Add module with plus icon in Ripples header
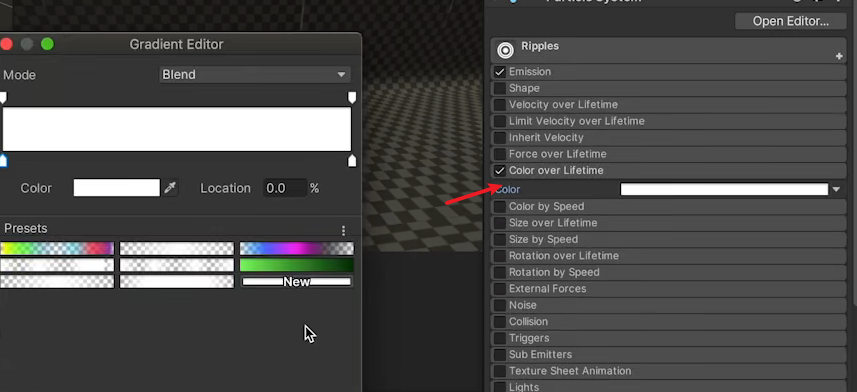This screenshot has width=857, height=392. [x=839, y=56]
